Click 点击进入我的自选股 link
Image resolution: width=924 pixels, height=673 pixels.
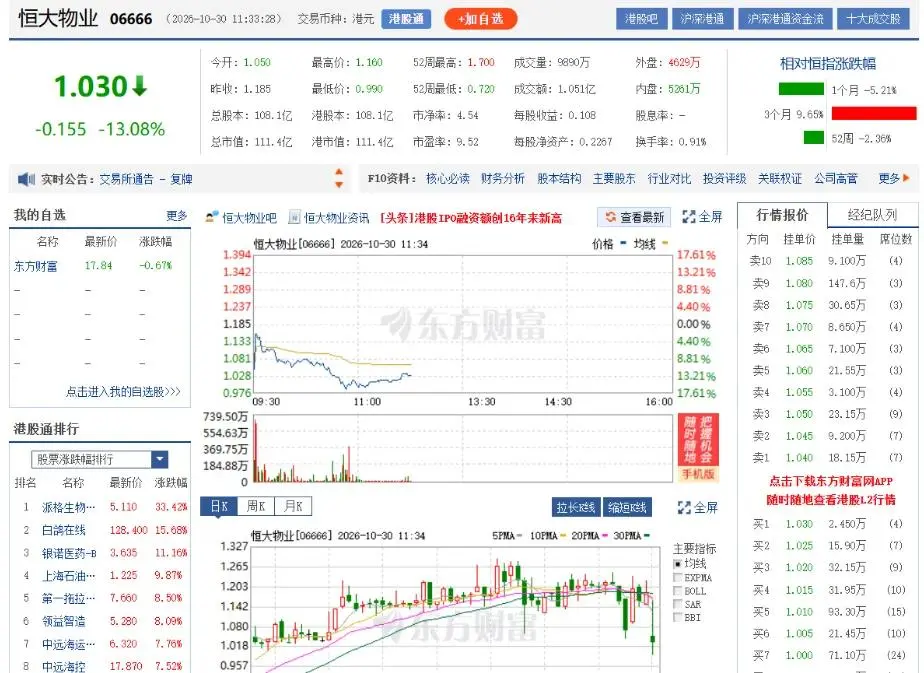pos(123,391)
